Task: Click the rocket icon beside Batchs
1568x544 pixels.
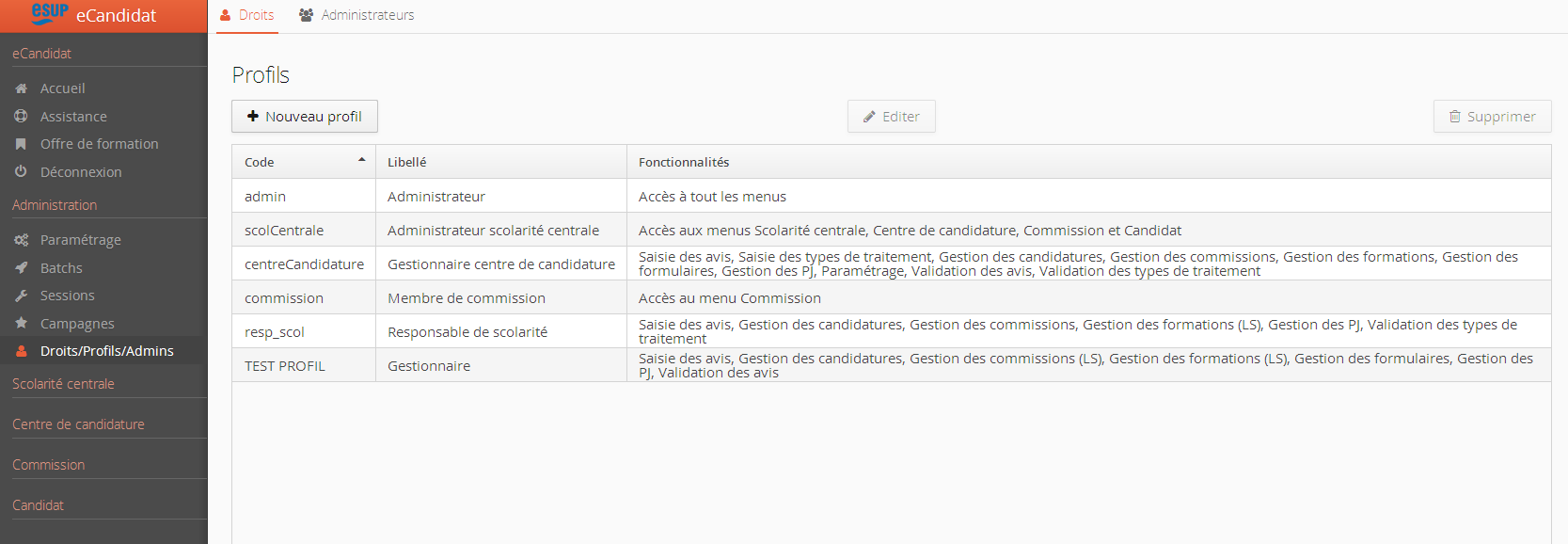Action: click(x=21, y=268)
